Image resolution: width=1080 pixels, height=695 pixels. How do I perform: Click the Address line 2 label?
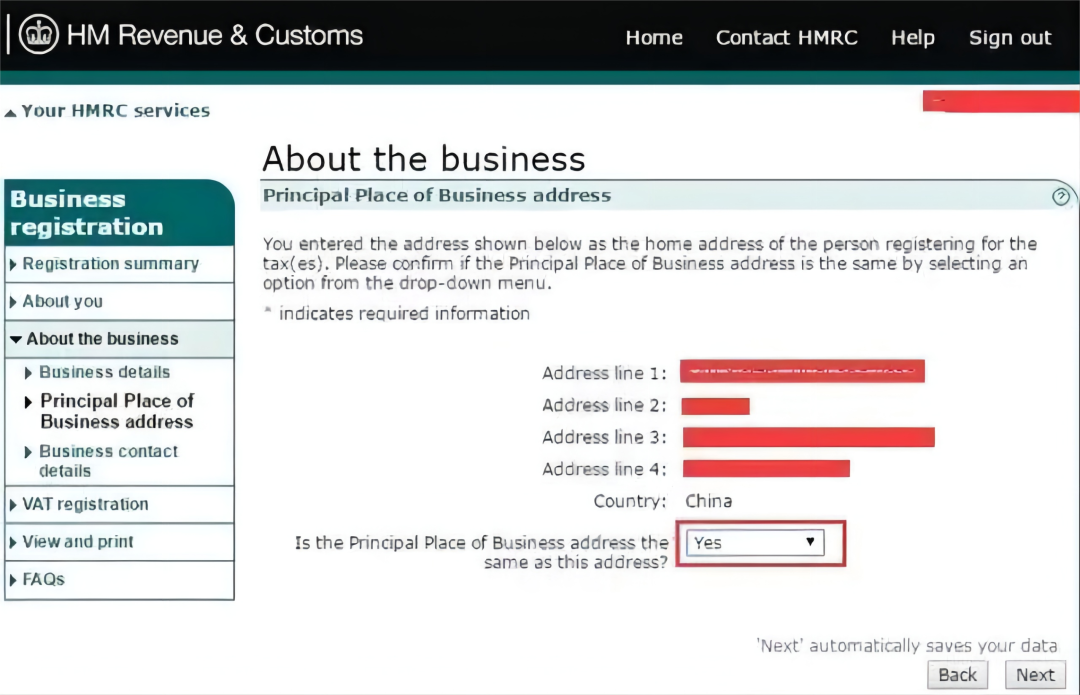(x=604, y=405)
